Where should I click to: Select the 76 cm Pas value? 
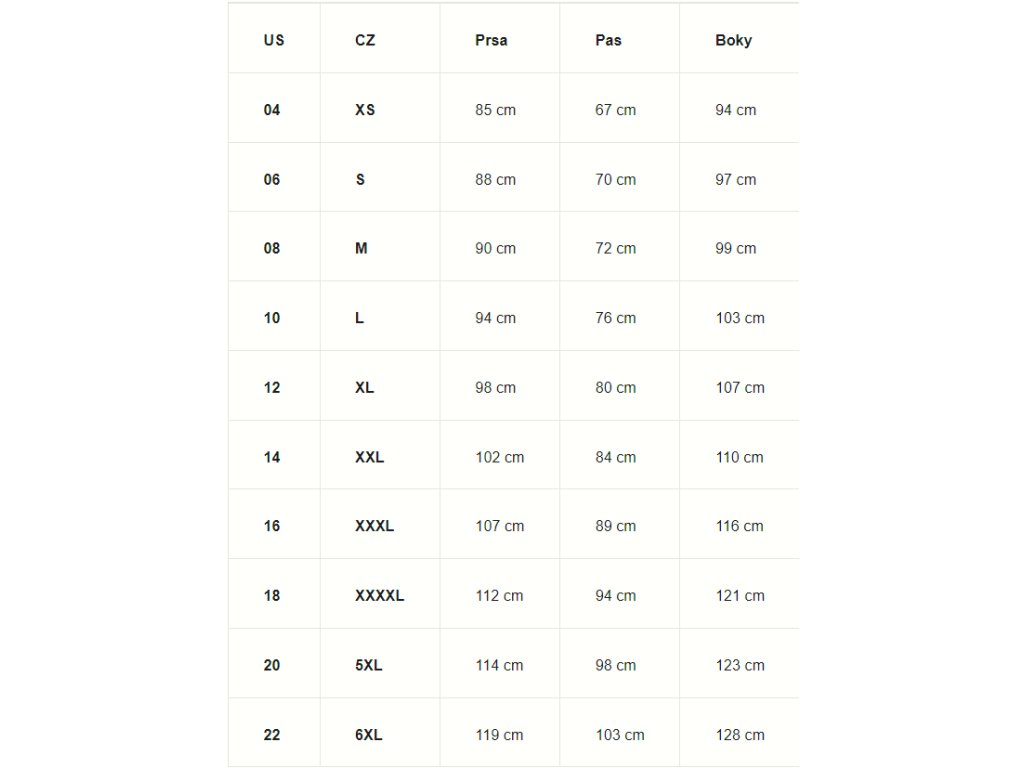click(x=615, y=318)
